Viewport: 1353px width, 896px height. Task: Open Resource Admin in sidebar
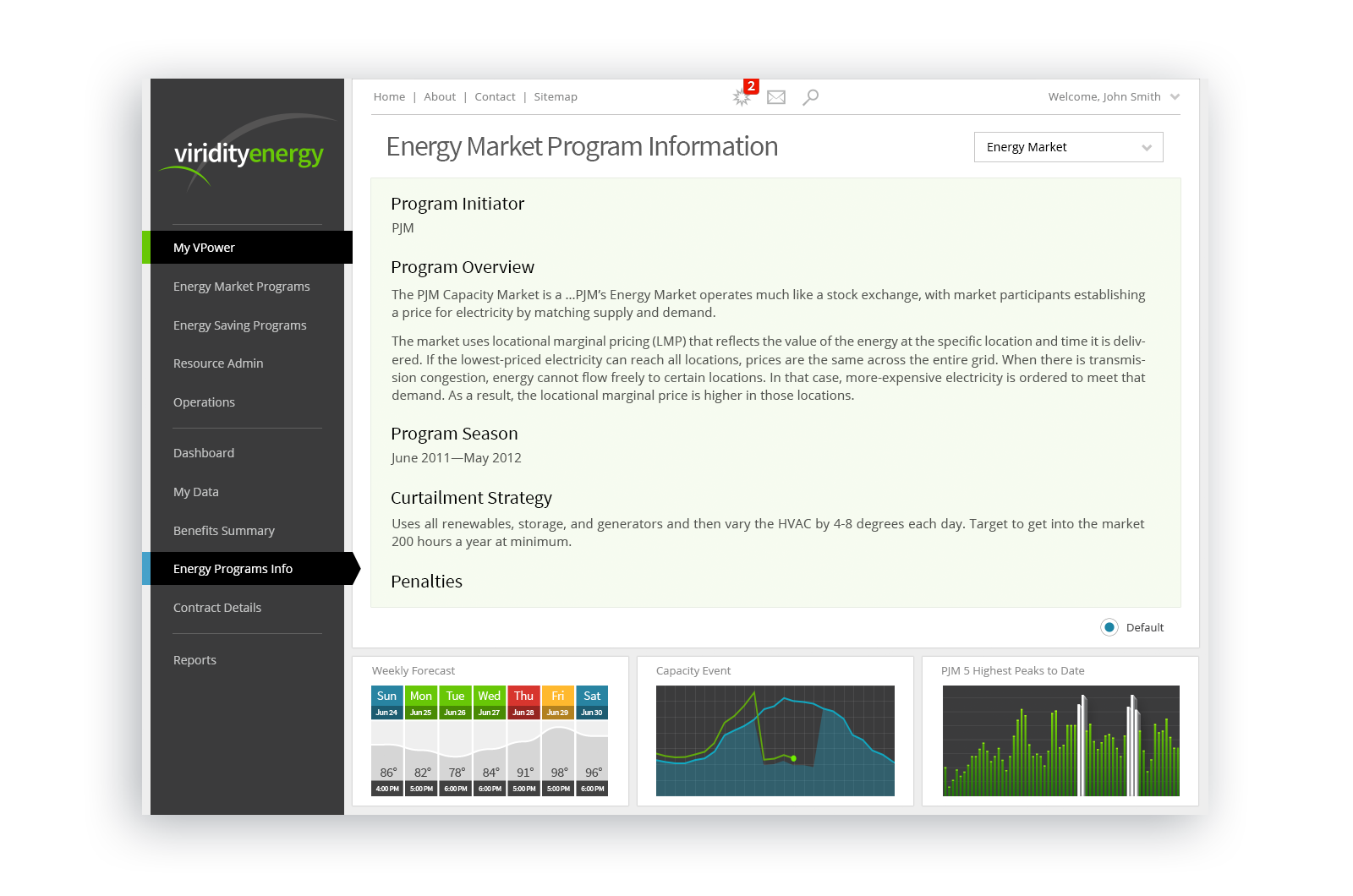(218, 363)
